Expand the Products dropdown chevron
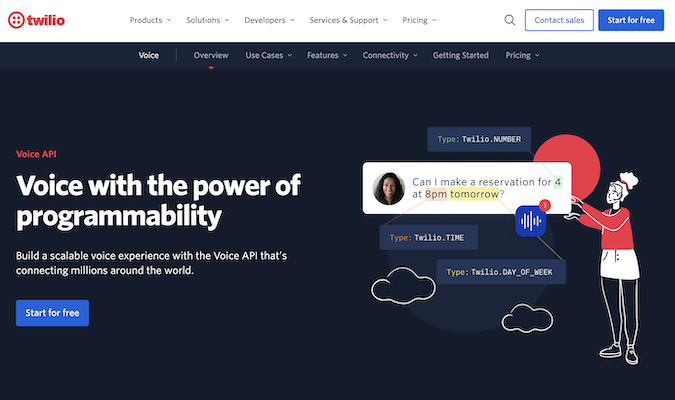 169,20
